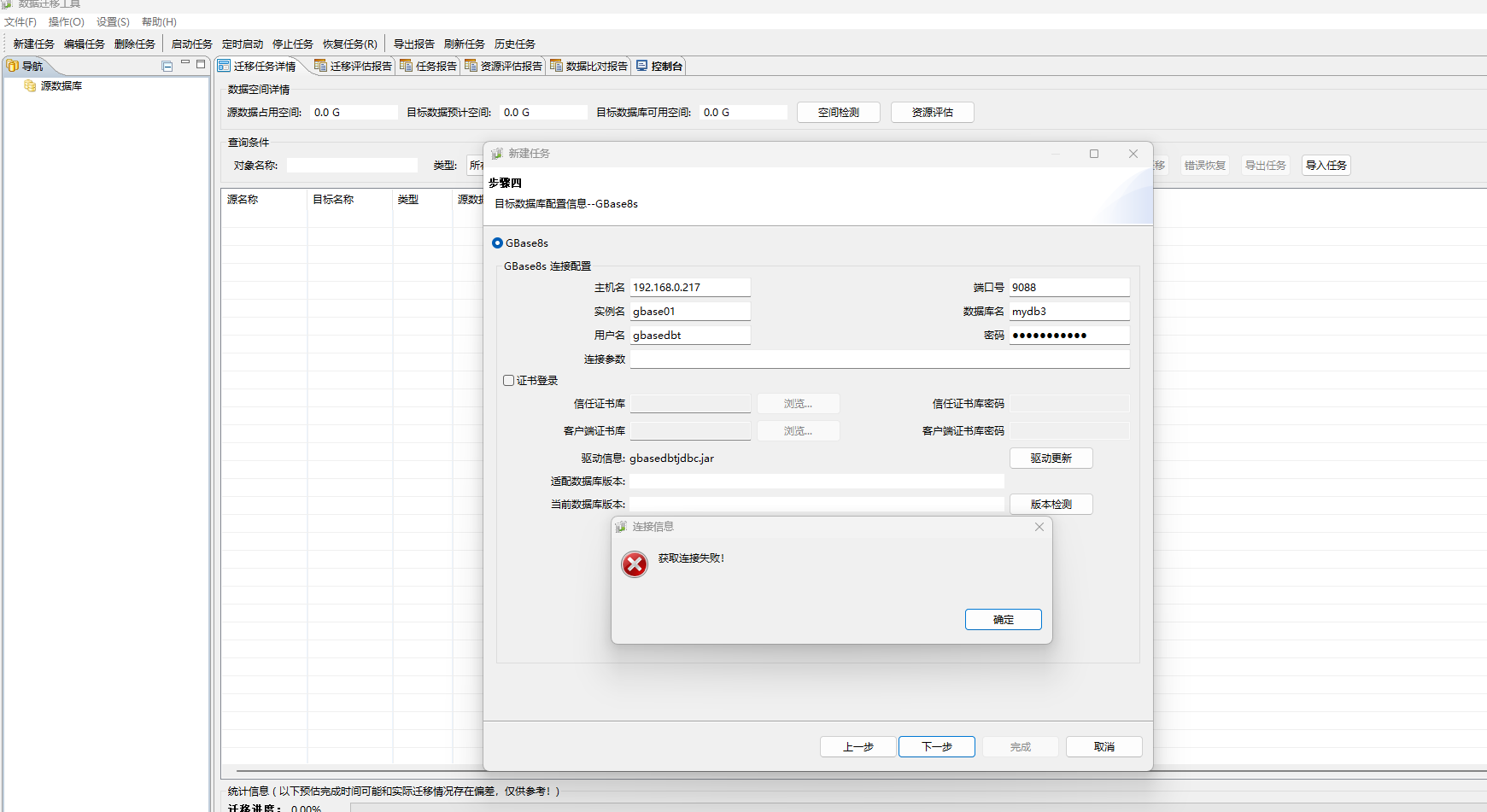This screenshot has width=1487, height=812.
Task: Switch to the 资源评估报告 tab
Action: [503, 66]
